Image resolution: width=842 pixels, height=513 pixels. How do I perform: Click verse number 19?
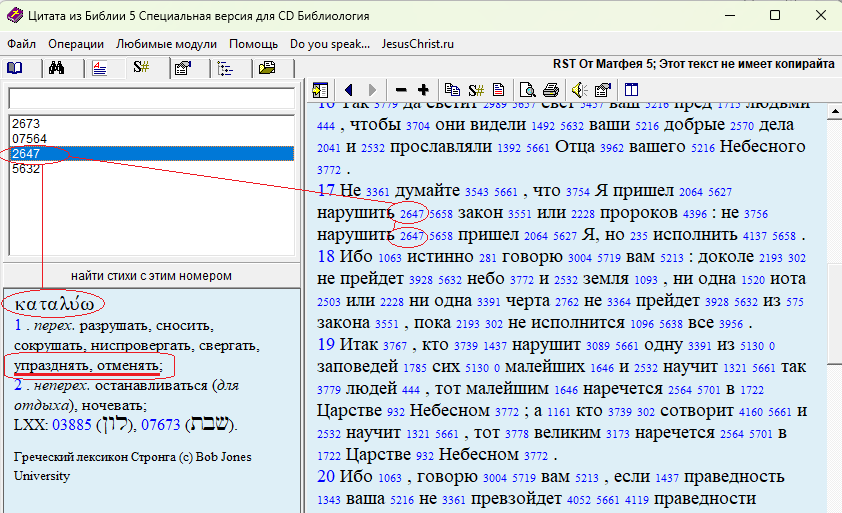tap(326, 344)
